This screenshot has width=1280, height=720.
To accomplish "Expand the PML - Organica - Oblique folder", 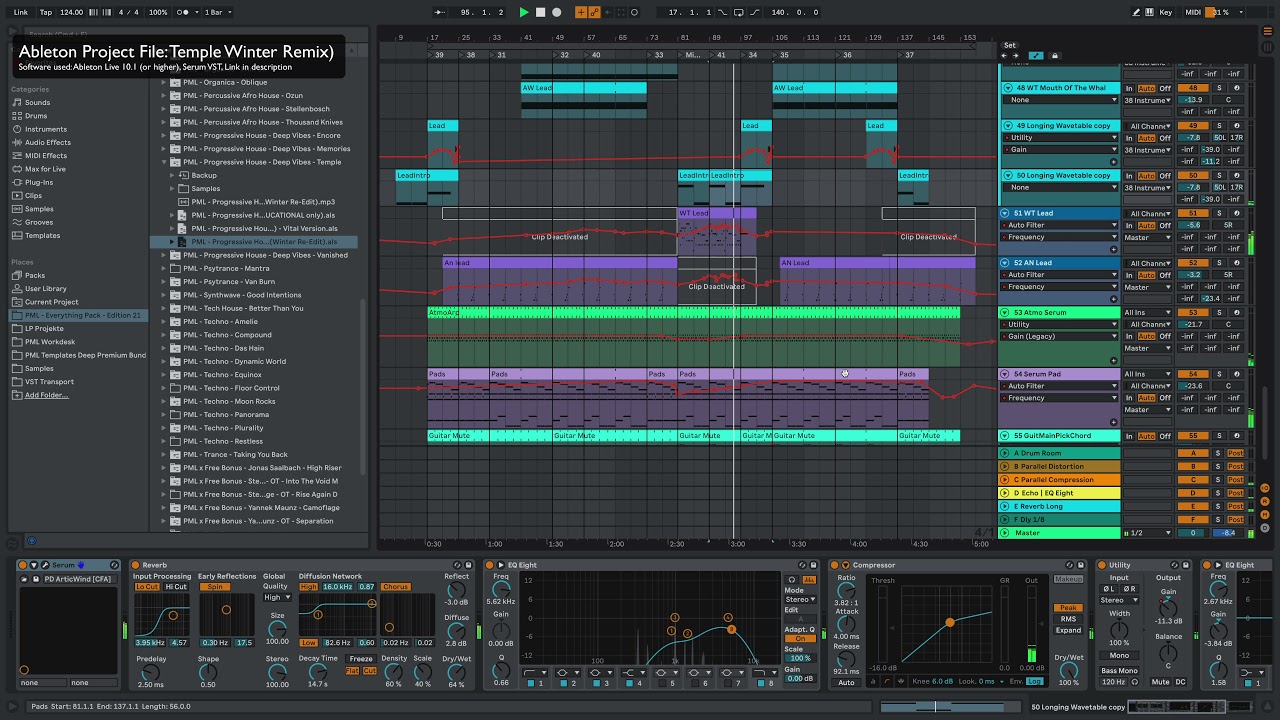I will [x=165, y=82].
